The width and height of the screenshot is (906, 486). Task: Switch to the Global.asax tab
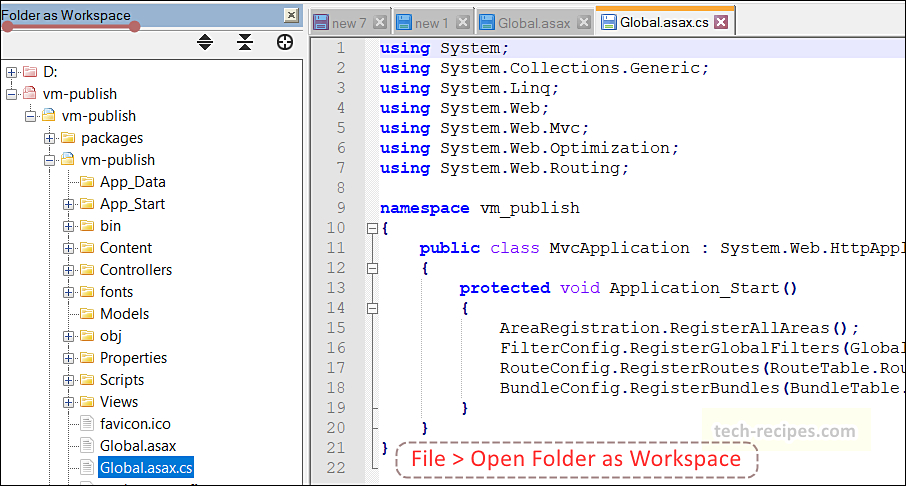coord(535,23)
